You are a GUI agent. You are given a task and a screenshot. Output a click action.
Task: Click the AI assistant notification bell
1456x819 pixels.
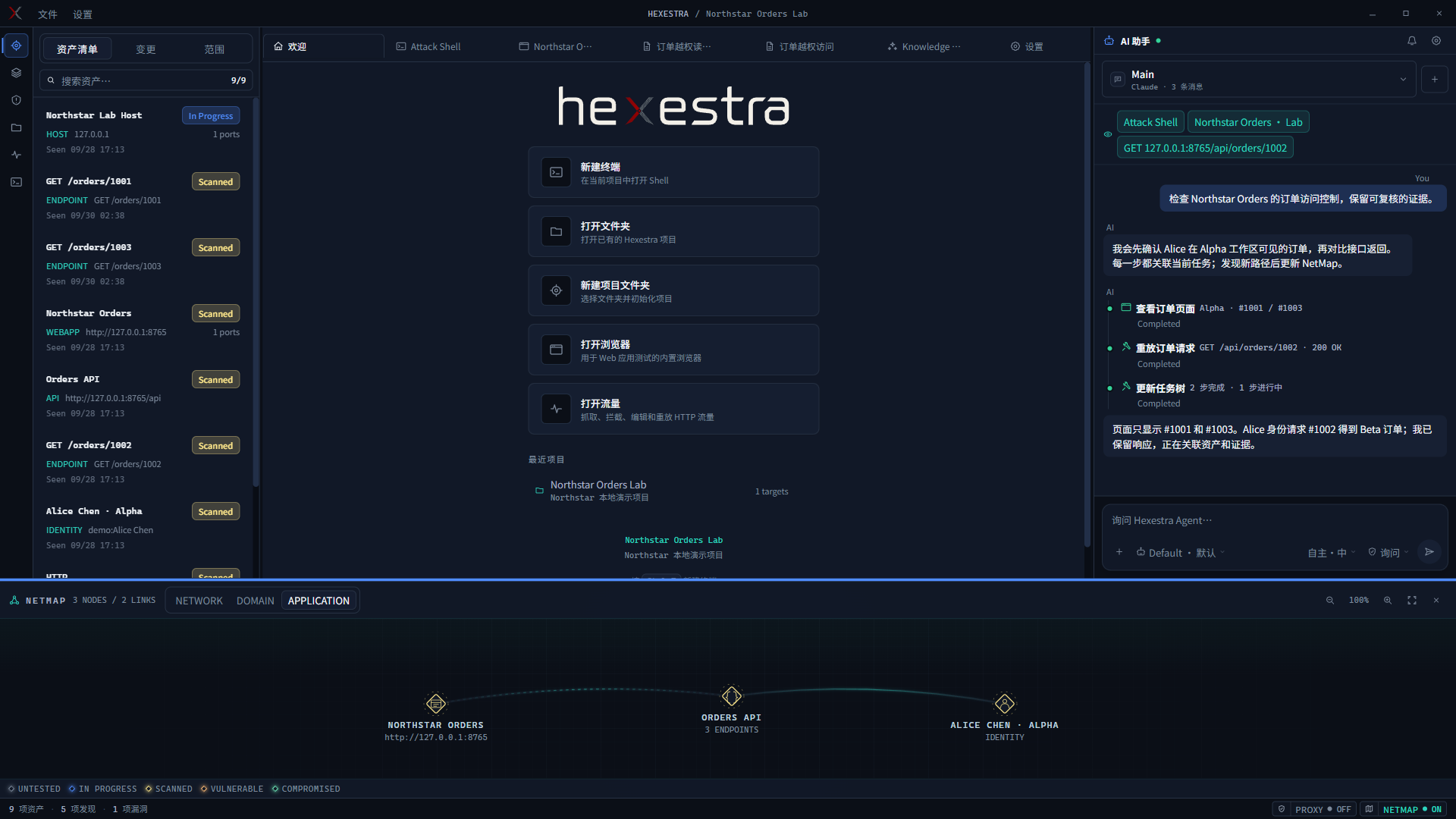point(1412,41)
